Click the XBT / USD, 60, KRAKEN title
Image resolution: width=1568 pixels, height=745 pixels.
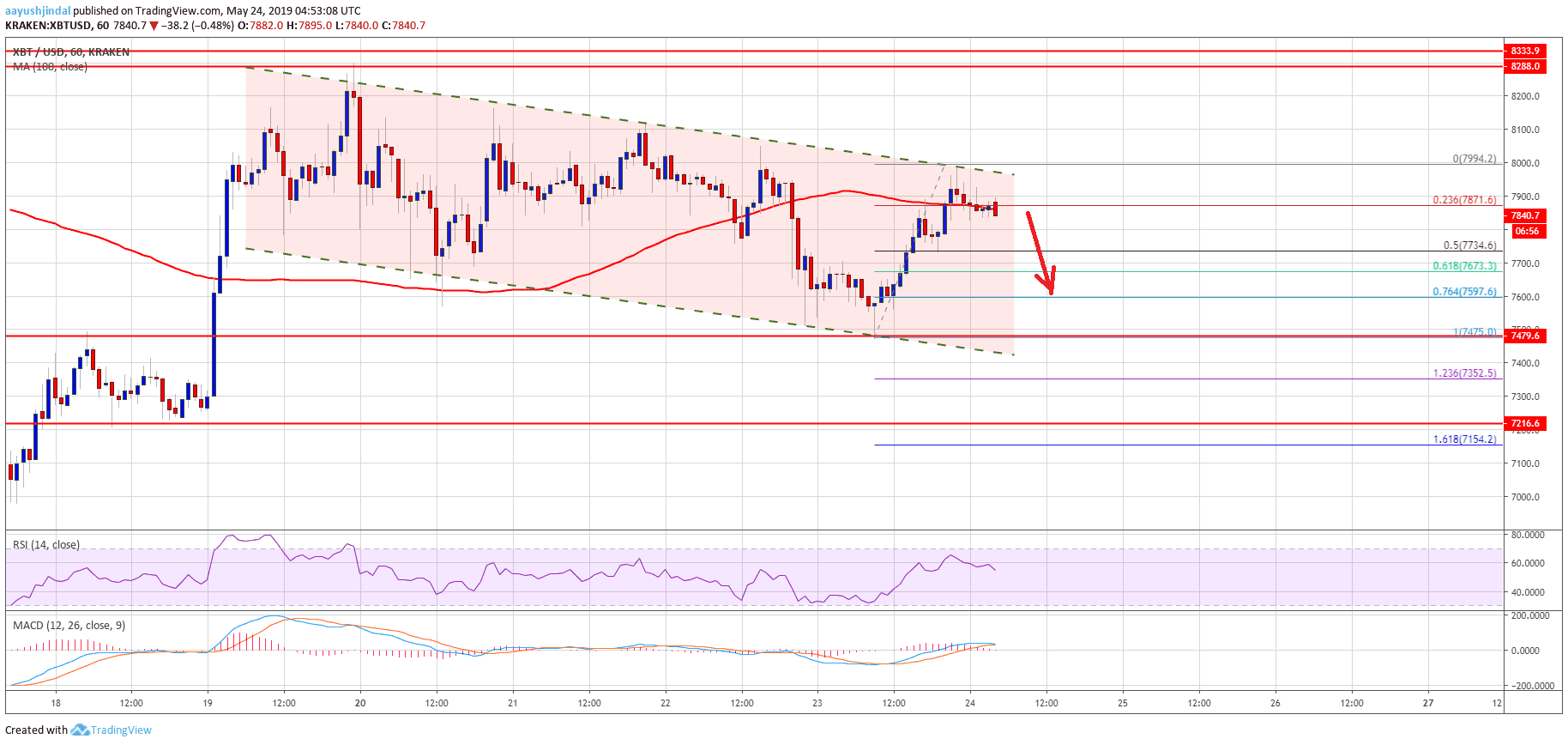71,52
